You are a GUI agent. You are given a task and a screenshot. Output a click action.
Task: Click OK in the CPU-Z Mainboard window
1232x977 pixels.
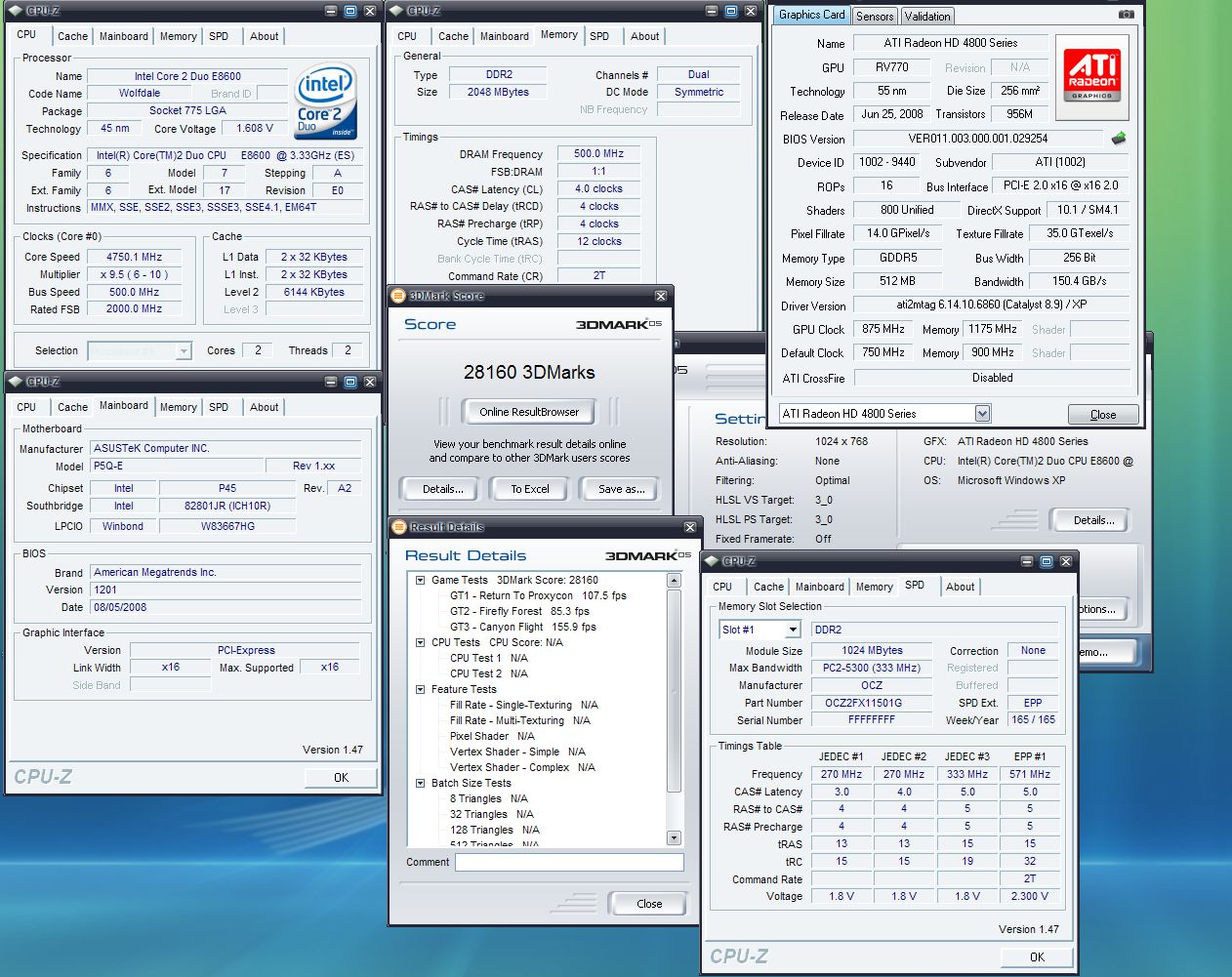point(341,778)
